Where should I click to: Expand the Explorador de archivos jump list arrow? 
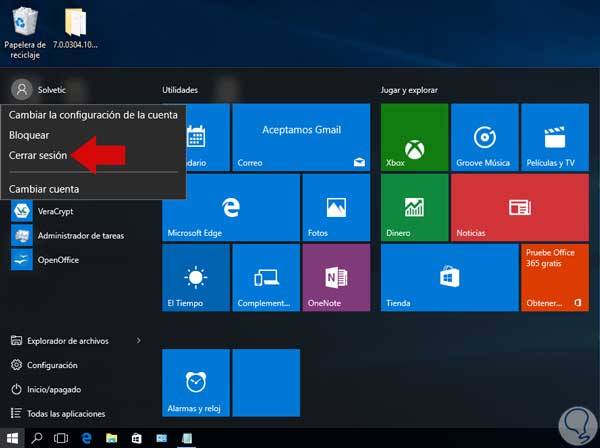click(139, 340)
